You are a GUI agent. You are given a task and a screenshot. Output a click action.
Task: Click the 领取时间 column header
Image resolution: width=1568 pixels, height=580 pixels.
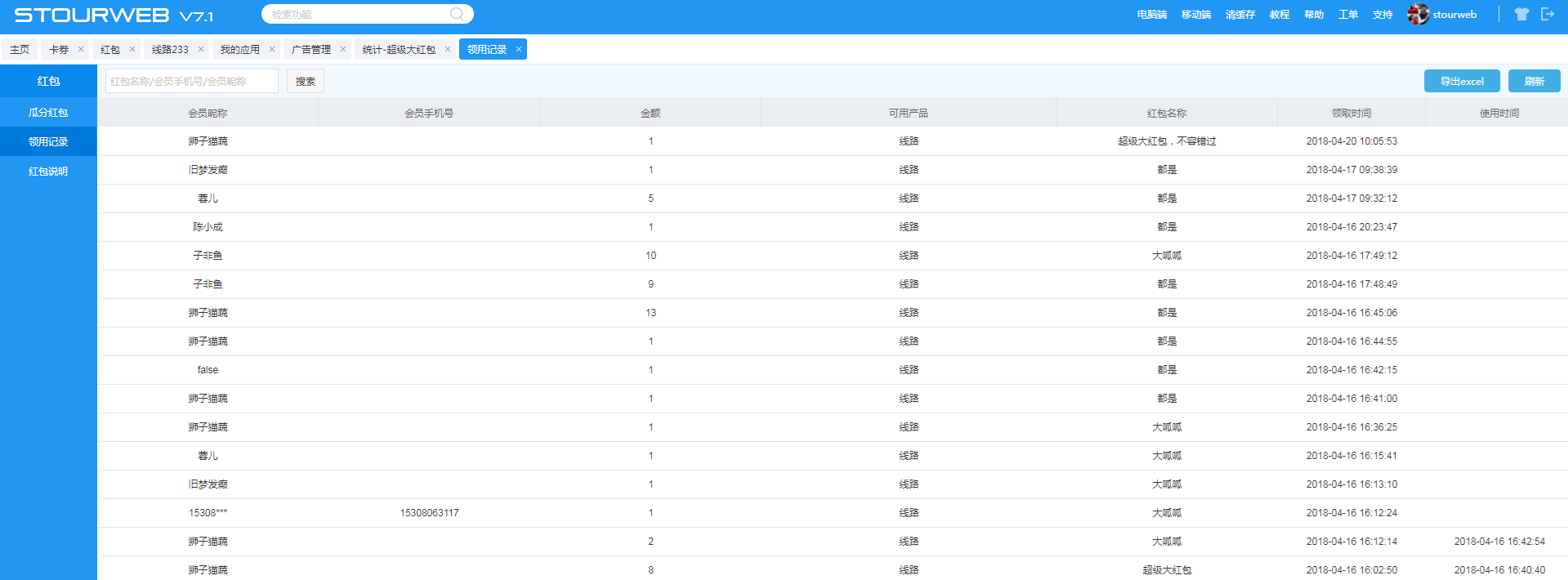pyautogui.click(x=1351, y=113)
